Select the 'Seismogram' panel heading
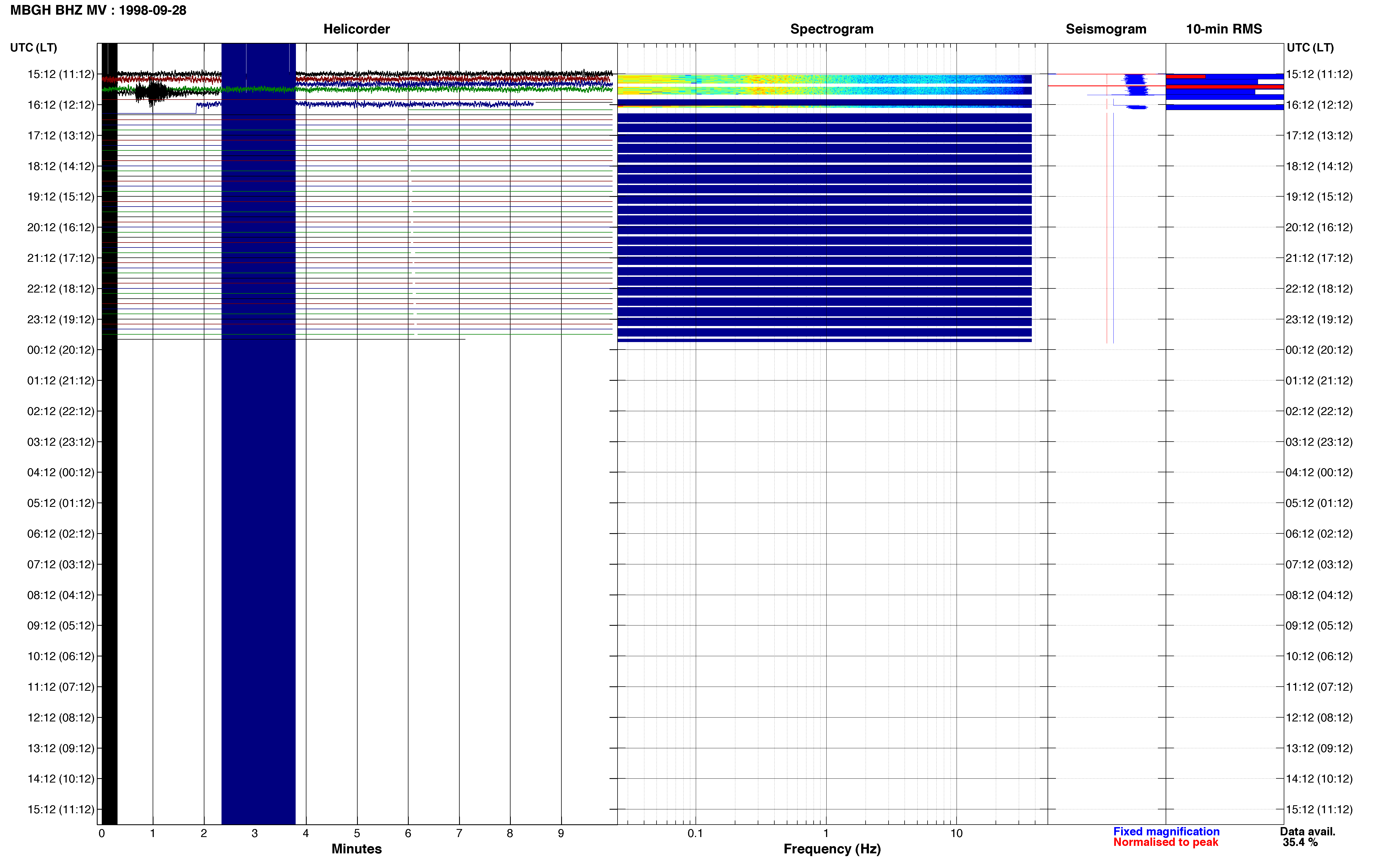 point(1106,29)
